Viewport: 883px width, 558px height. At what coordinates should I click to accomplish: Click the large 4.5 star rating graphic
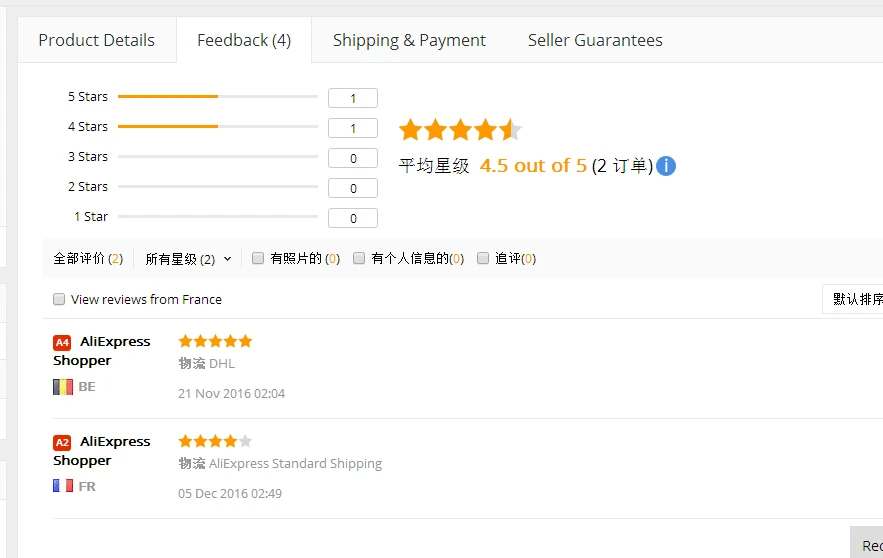(460, 130)
